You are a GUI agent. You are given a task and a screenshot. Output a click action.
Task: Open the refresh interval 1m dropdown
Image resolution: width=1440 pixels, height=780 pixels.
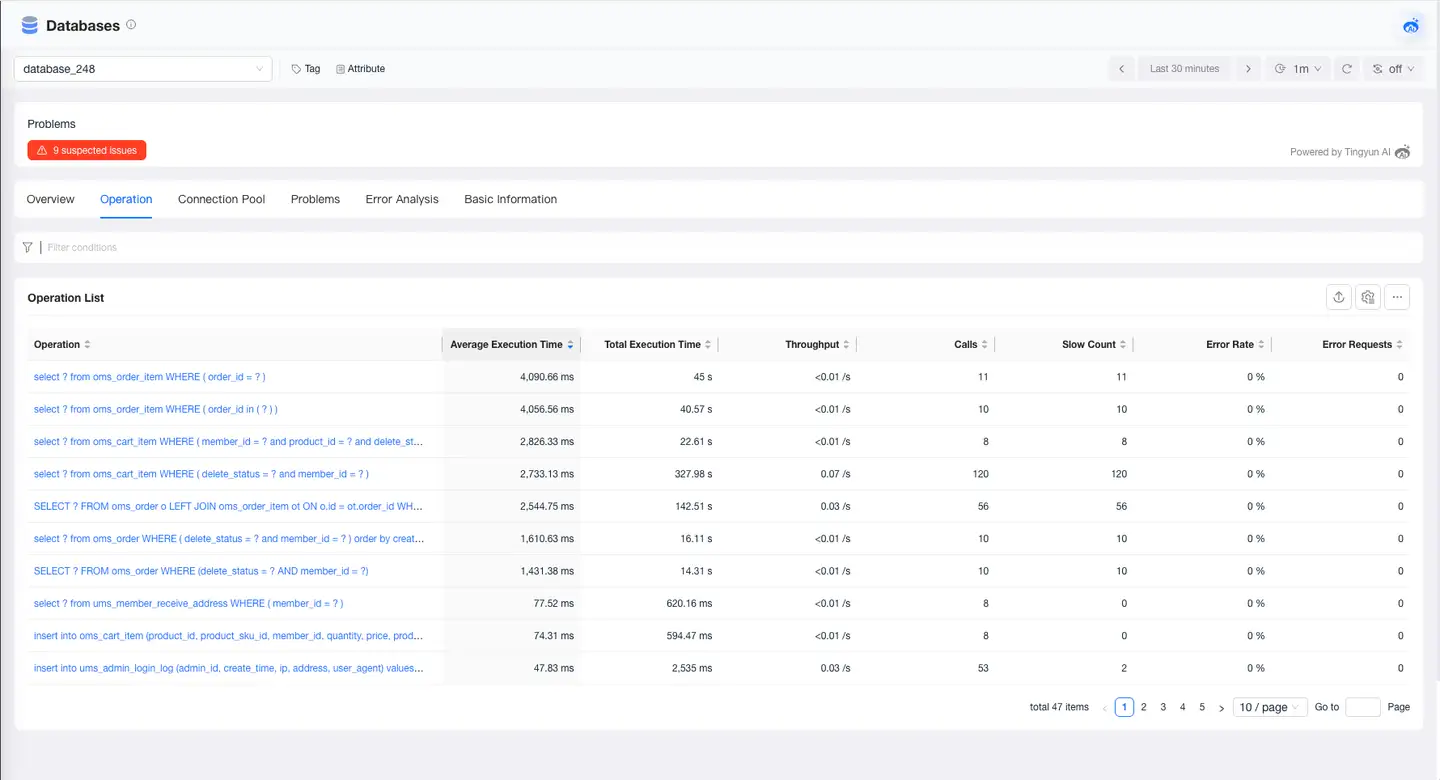1298,68
